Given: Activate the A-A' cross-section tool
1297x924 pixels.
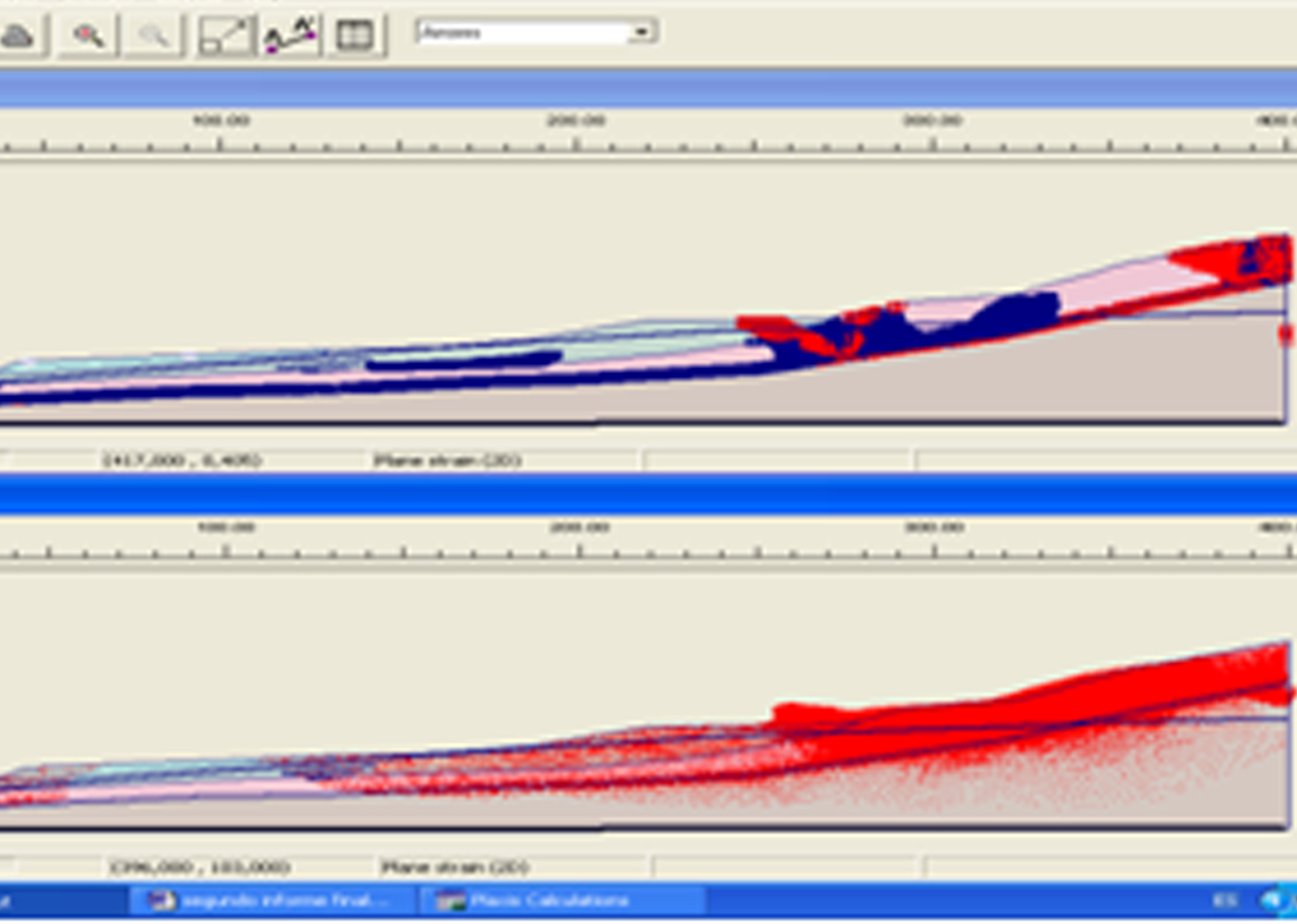Looking at the screenshot, I should 291,36.
